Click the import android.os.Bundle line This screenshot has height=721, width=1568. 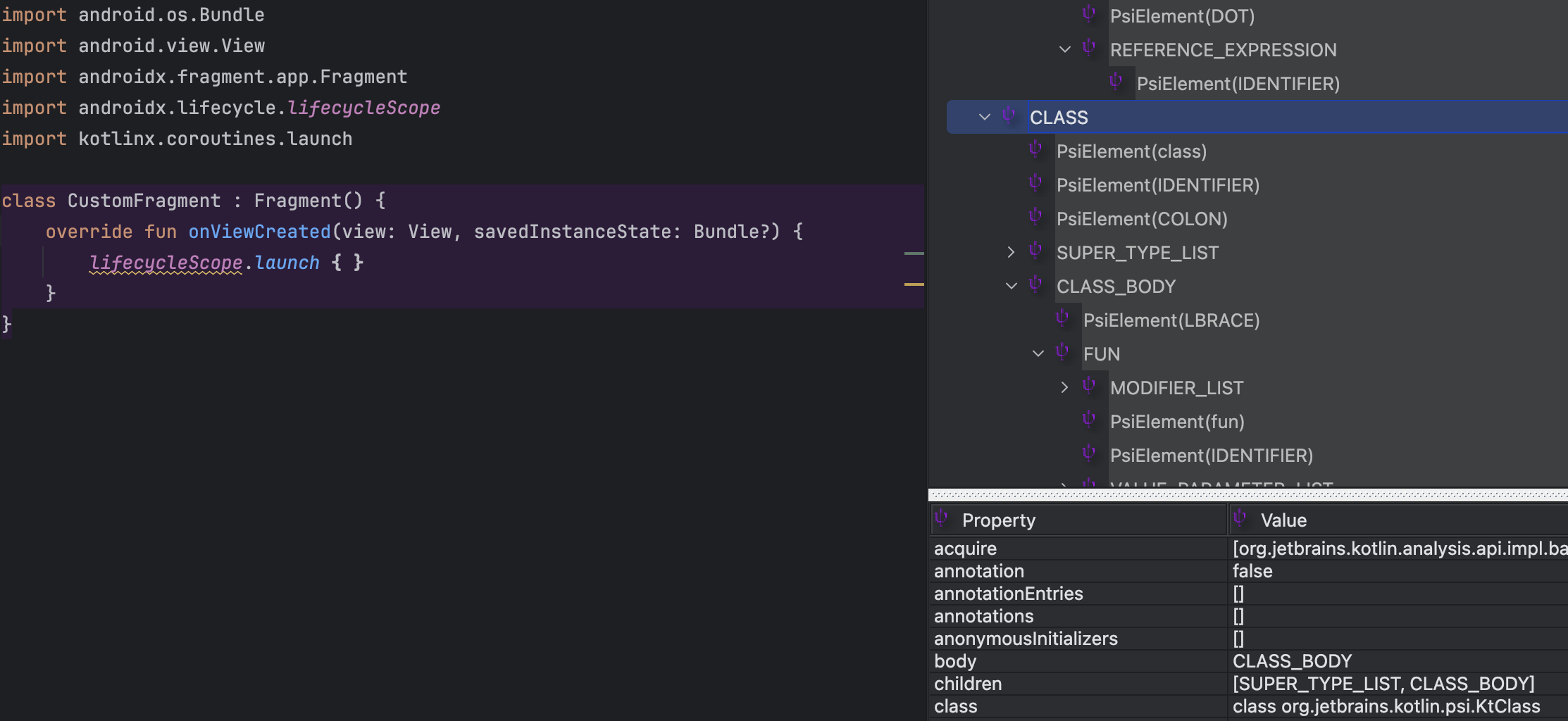pyautogui.click(x=133, y=15)
